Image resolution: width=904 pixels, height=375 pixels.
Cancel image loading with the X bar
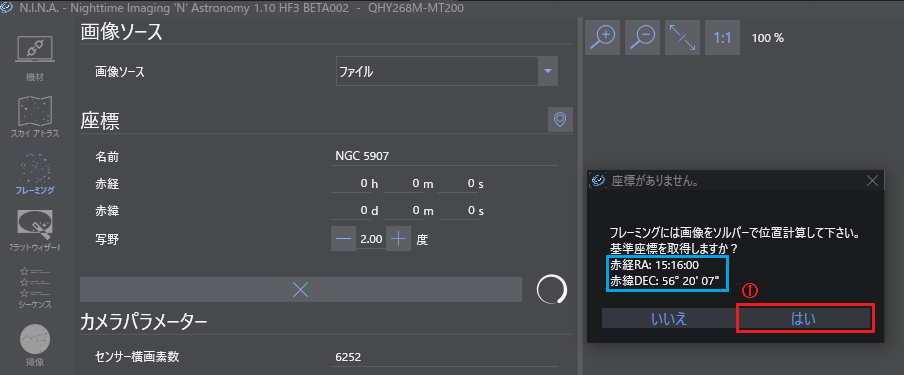pos(301,290)
